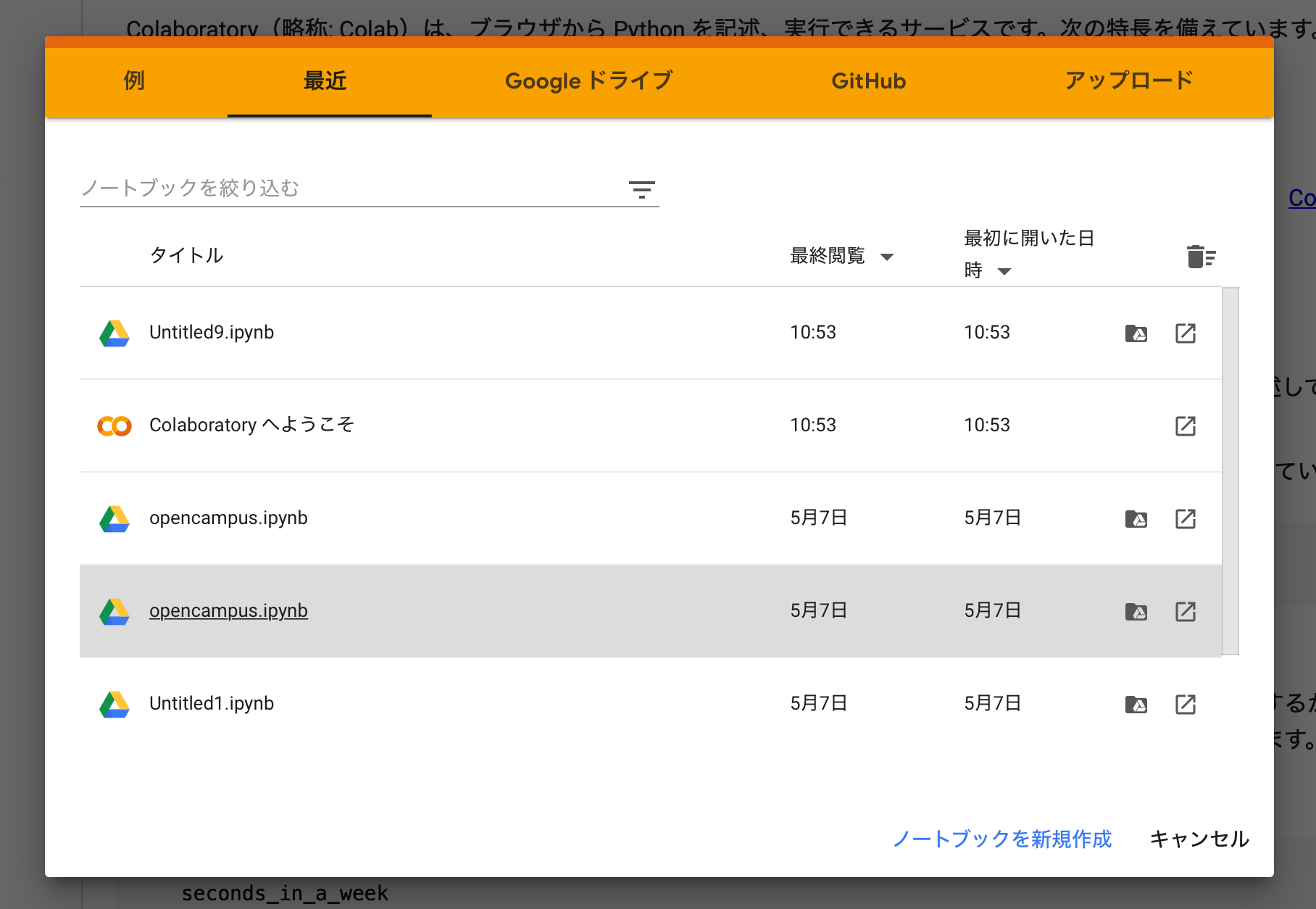Viewport: 1316px width, 909px height.
Task: Click Colab logo beside Colaboratory へようこそ
Action: [114, 426]
